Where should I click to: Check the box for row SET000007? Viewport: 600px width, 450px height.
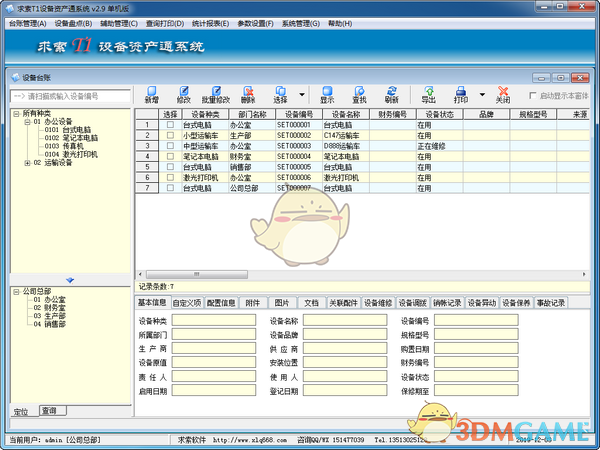(170, 188)
